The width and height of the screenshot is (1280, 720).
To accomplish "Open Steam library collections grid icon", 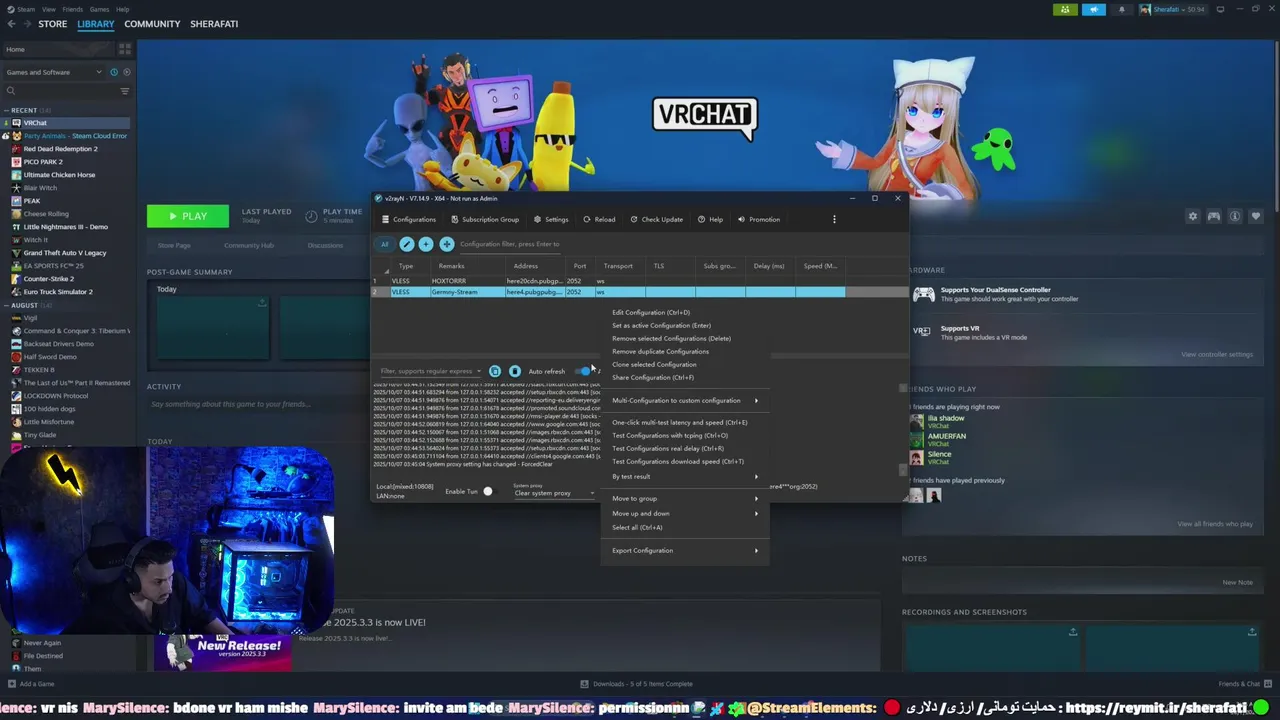I will 124,48.
